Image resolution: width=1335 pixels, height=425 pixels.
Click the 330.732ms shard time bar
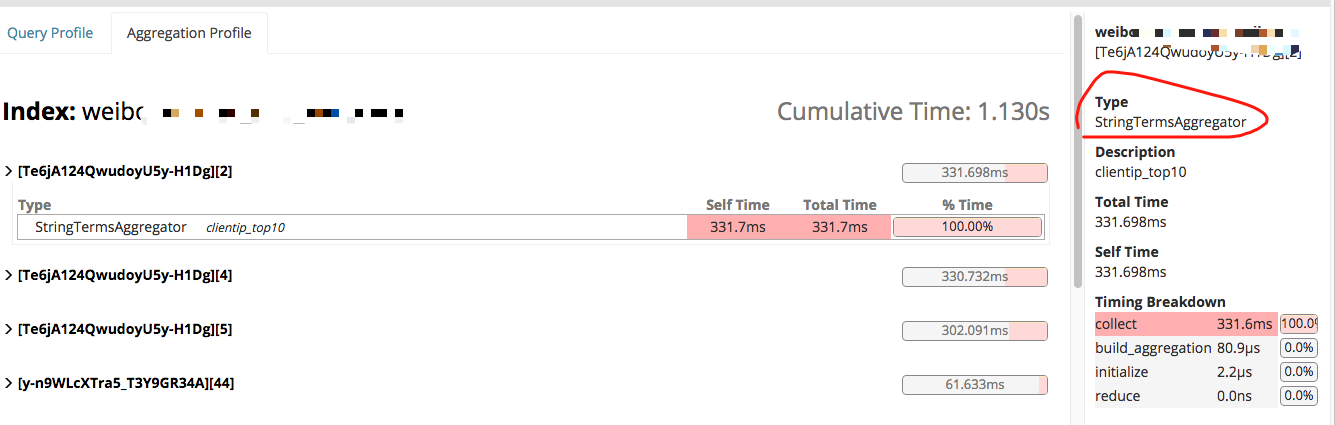(975, 276)
